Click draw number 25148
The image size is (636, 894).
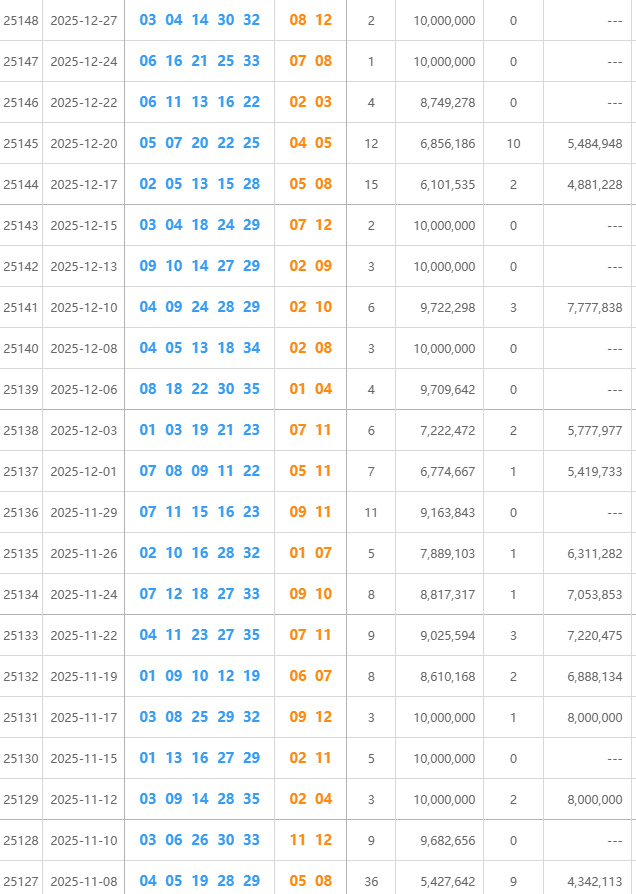tap(21, 20)
